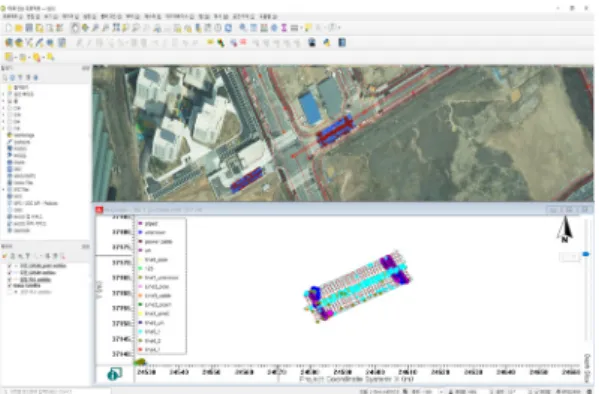Click the 'power cable' legend entry in plot
Image resolution: width=599 pixels, height=394 pixels.
(x=155, y=242)
